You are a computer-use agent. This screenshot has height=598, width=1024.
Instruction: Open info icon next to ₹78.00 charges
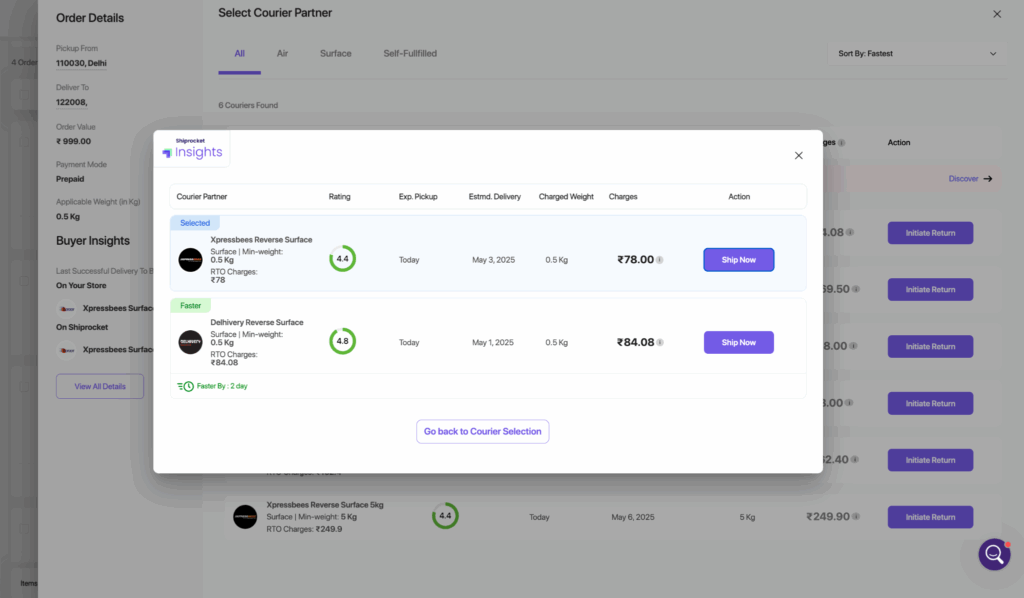pyautogui.click(x=660, y=260)
